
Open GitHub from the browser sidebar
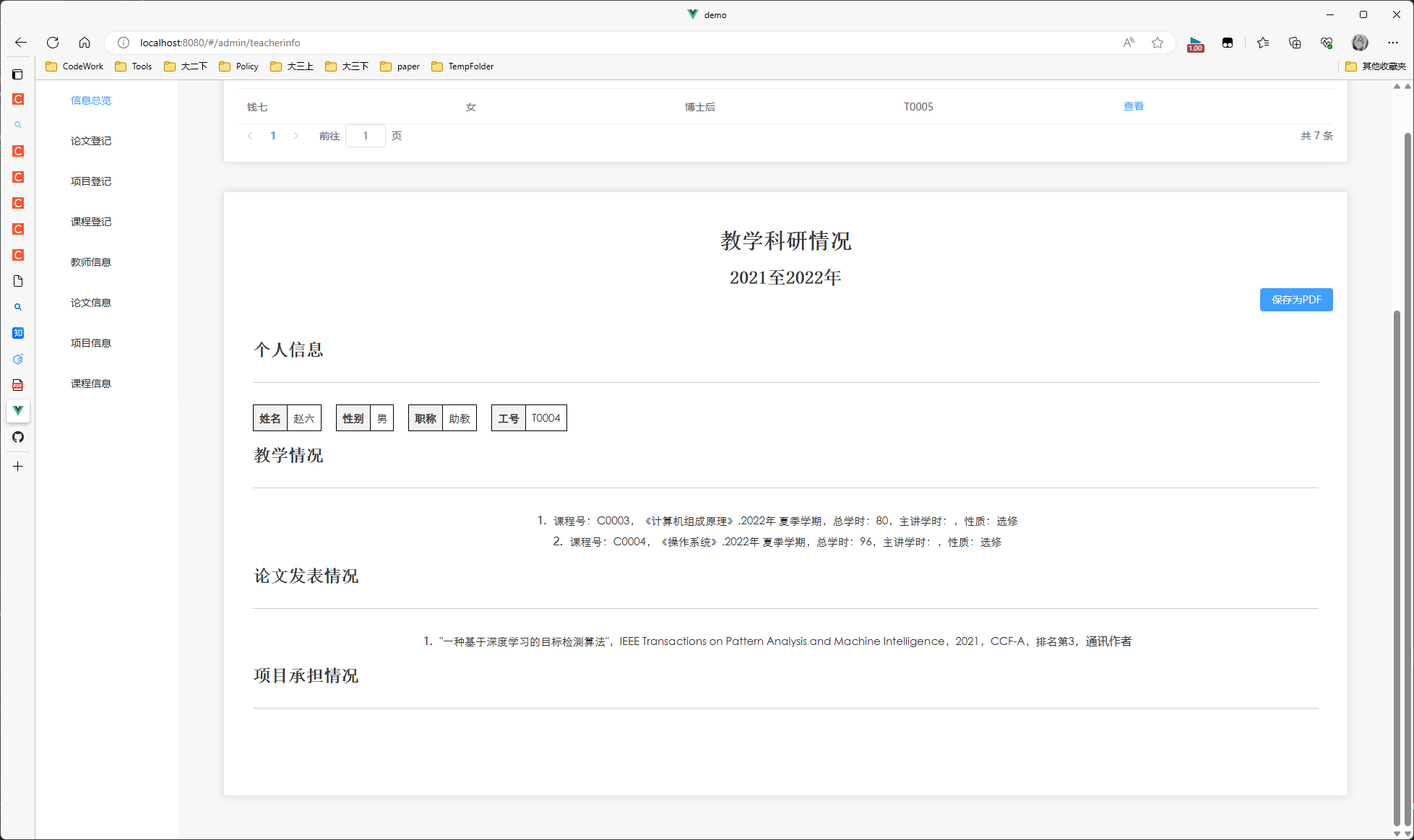point(18,437)
